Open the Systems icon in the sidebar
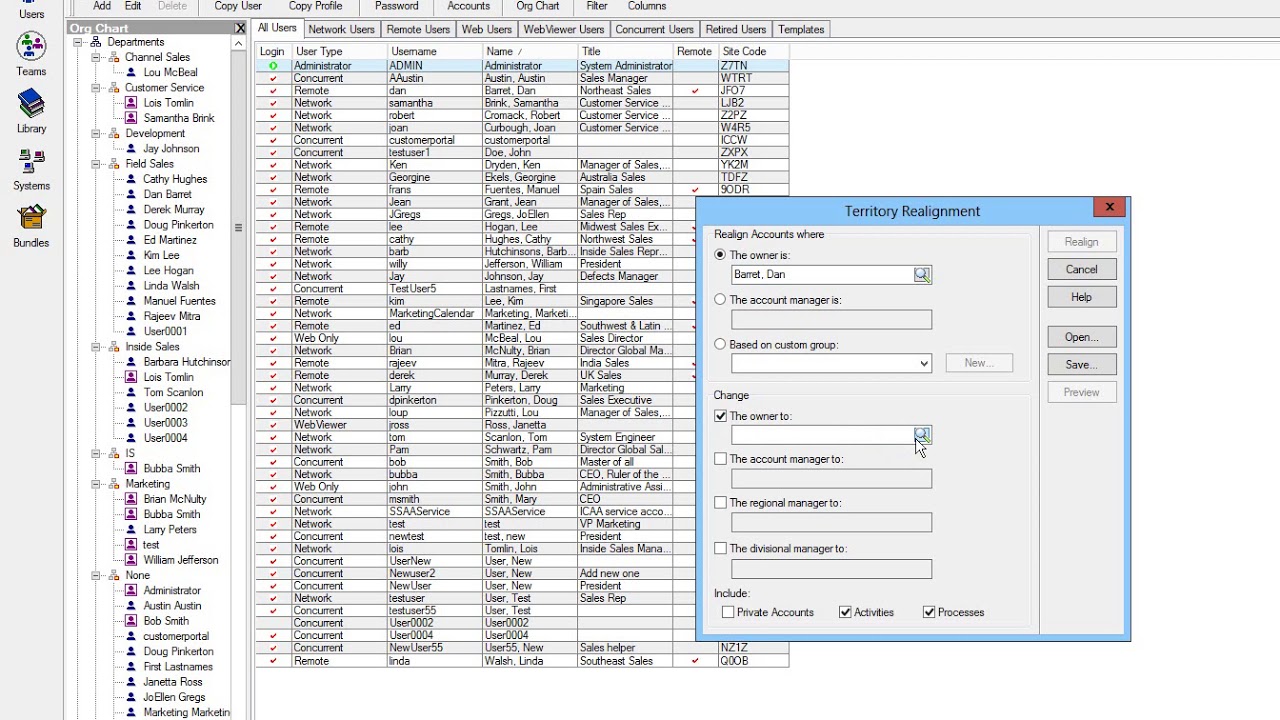1280x720 pixels. (x=31, y=161)
